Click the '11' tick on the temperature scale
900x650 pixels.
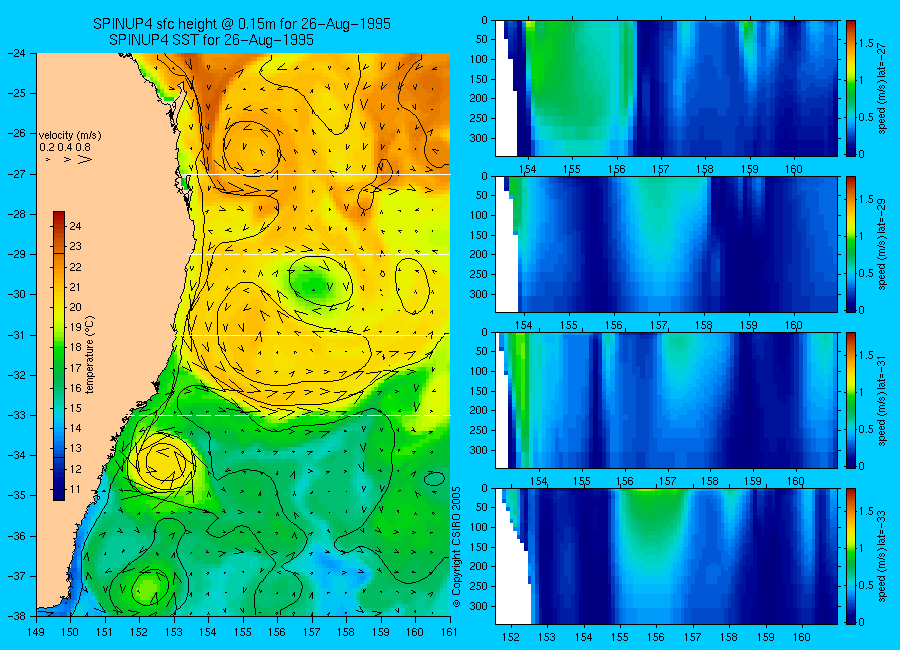coord(75,489)
